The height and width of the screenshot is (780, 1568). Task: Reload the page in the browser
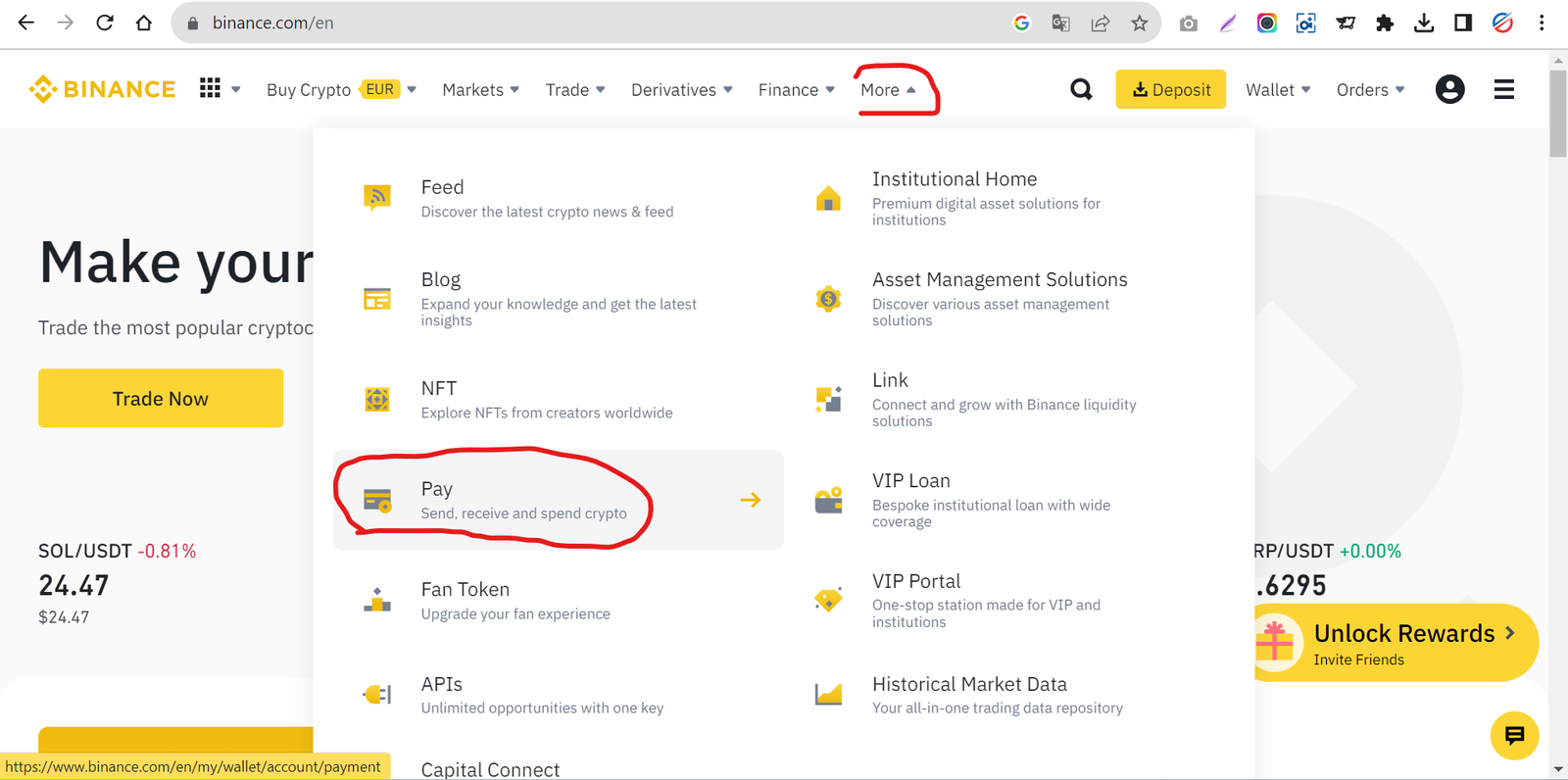[x=105, y=23]
